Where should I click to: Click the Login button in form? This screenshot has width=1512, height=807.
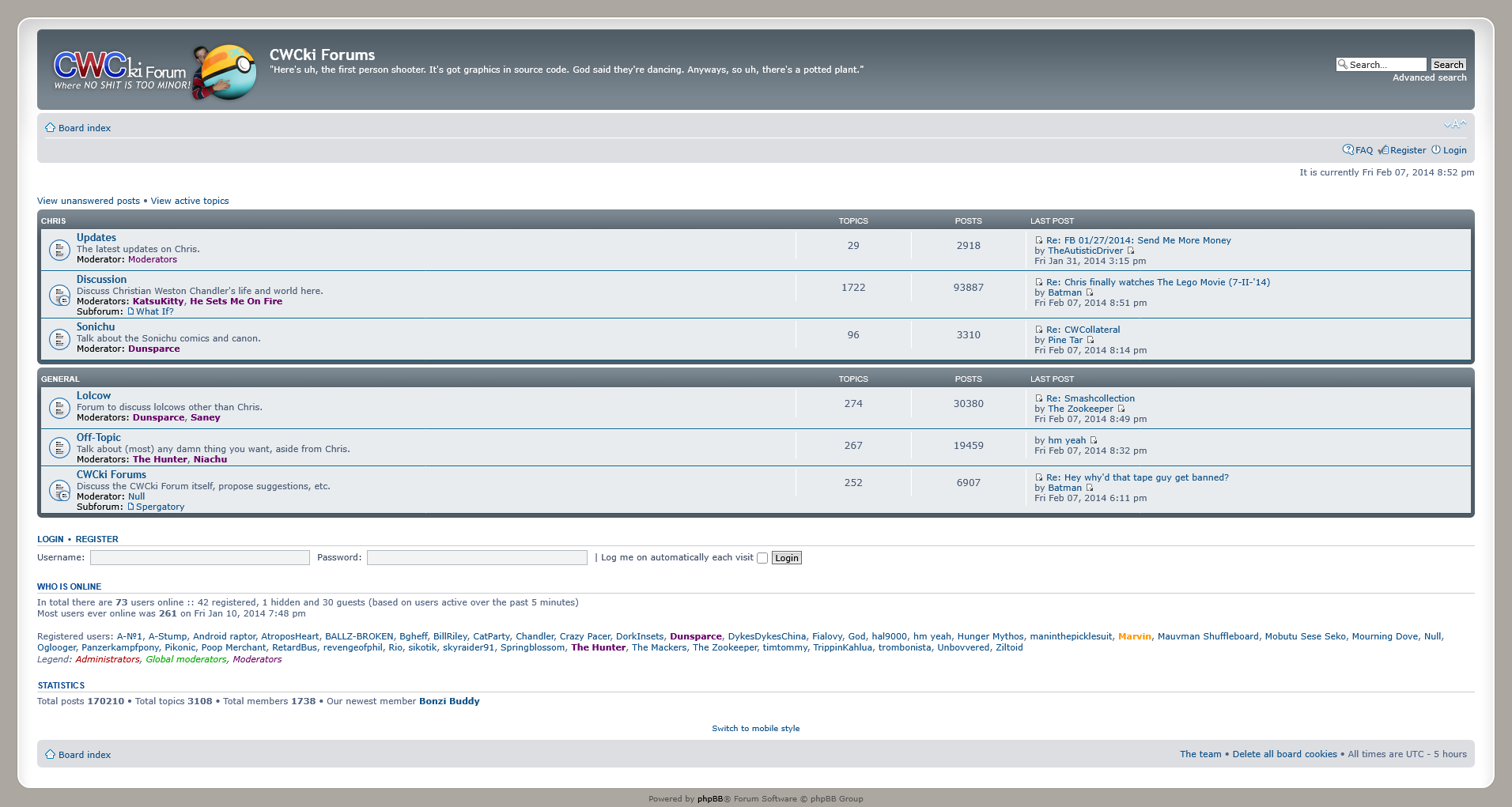point(787,558)
